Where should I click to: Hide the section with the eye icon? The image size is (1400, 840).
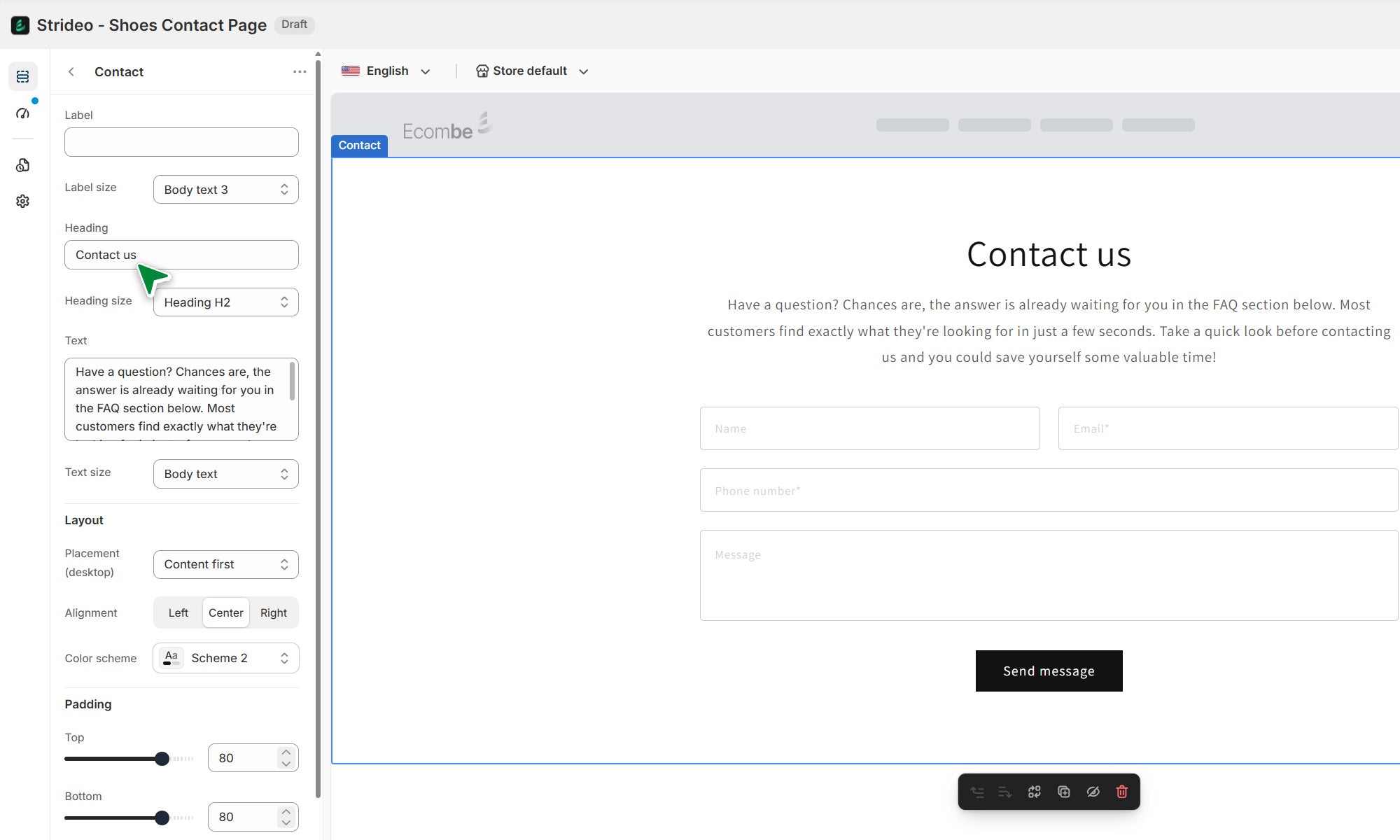(x=1093, y=792)
